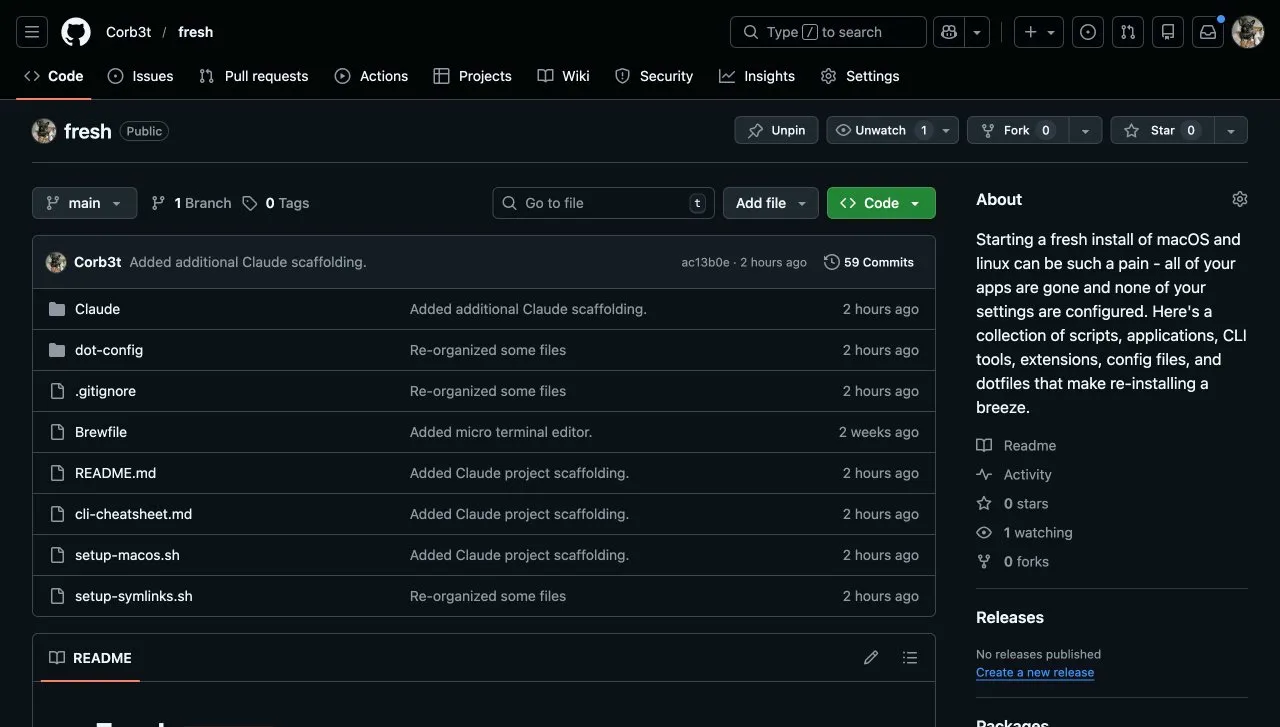Switch to the Actions tab

(x=371, y=76)
